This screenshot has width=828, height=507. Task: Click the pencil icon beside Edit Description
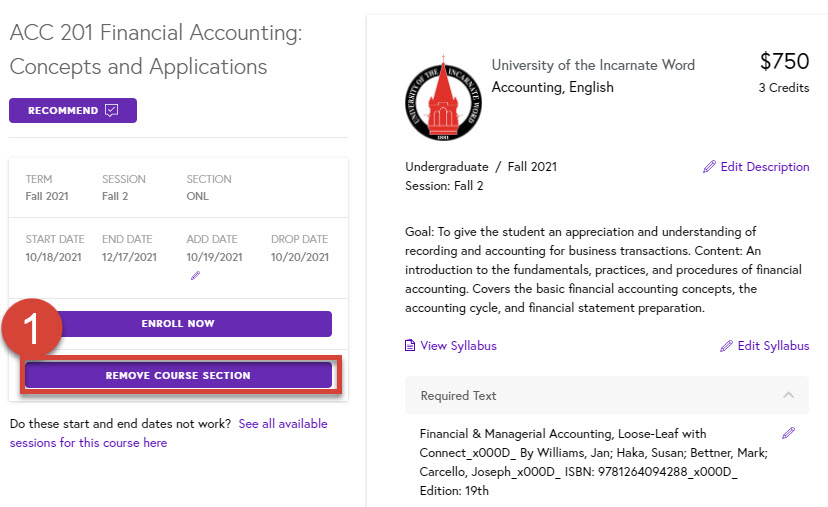click(709, 167)
